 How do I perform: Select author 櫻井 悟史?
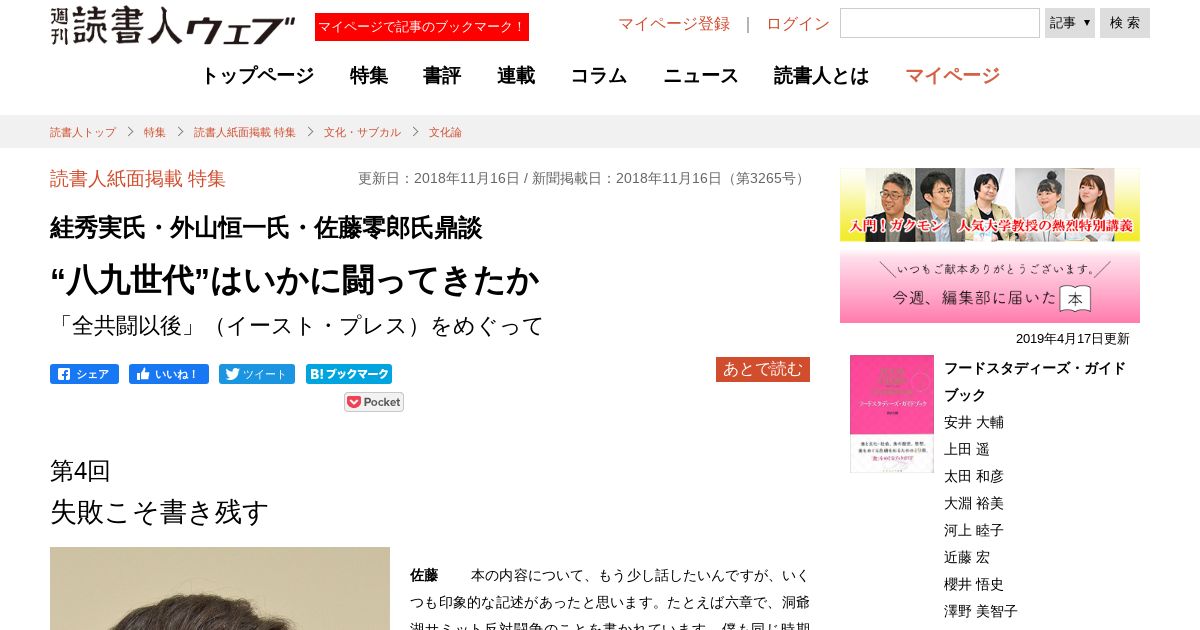point(974,584)
